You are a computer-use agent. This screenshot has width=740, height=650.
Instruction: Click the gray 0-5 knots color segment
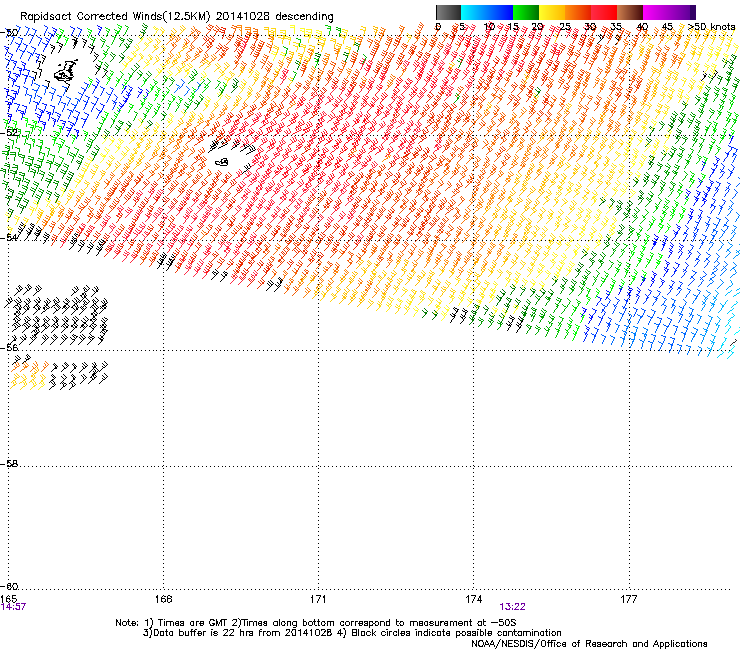[x=448, y=12]
